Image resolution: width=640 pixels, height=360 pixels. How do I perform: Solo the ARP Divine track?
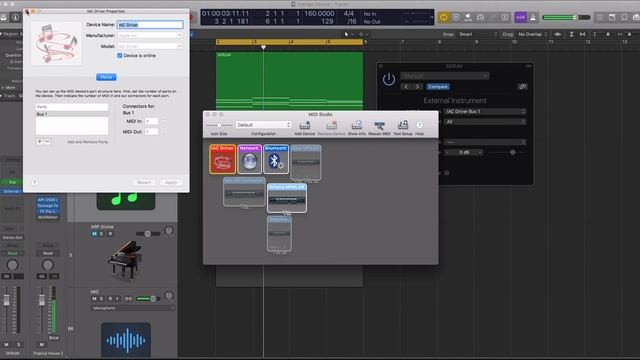click(x=102, y=234)
